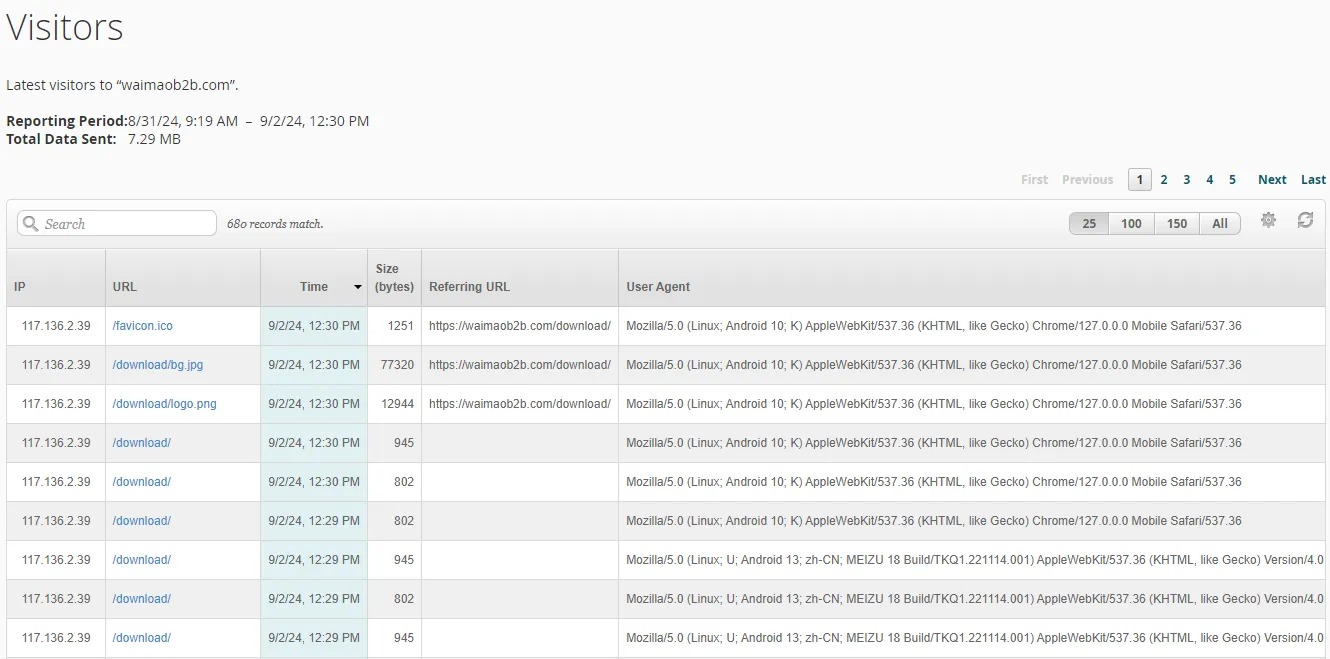Click the Time column sort arrow
1330x659 pixels.
point(357,287)
